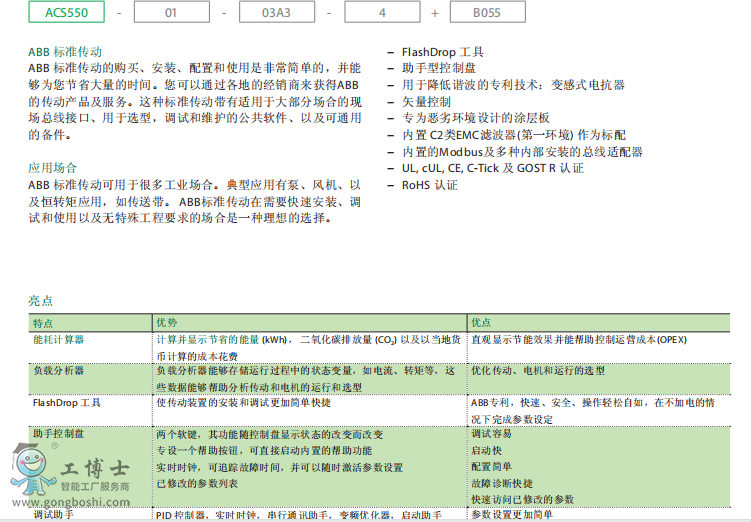751x522 pixels.
Task: Click the B055 option code box
Action: pyautogui.click(x=485, y=13)
